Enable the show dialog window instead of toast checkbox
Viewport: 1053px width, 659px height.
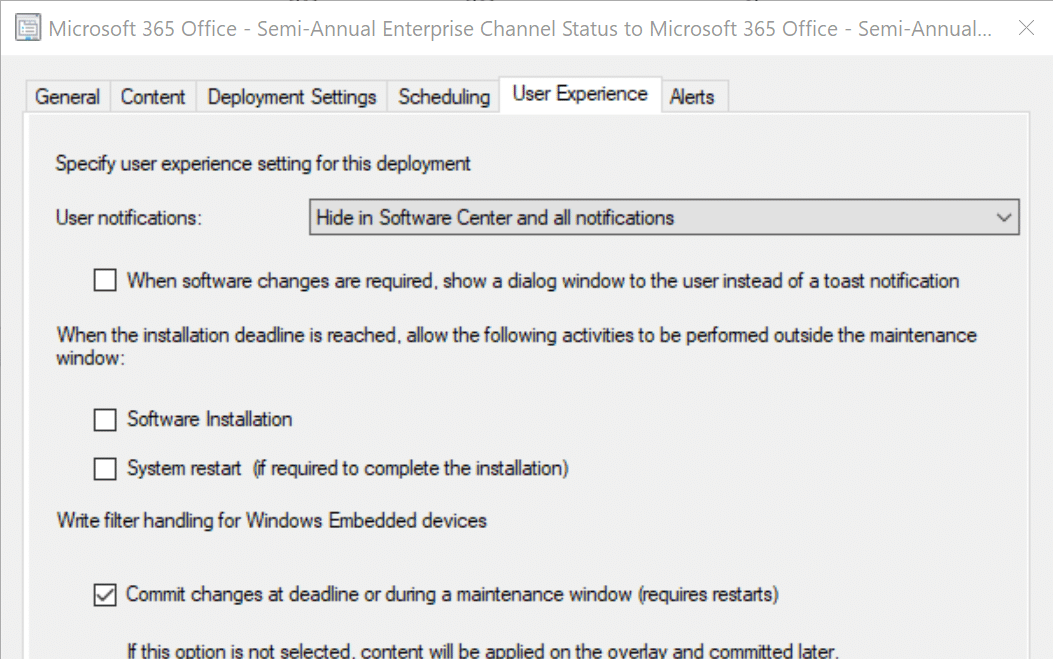click(105, 281)
